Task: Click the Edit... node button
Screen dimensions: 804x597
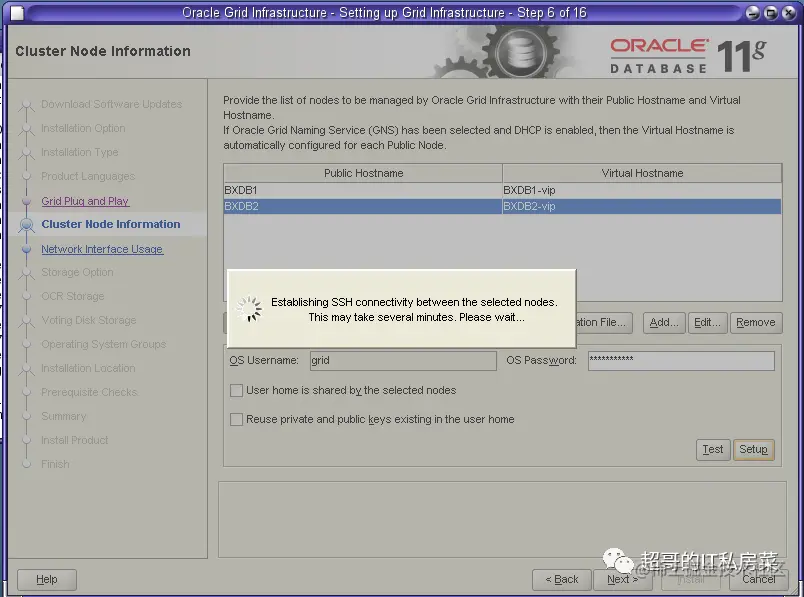Action: (x=707, y=323)
